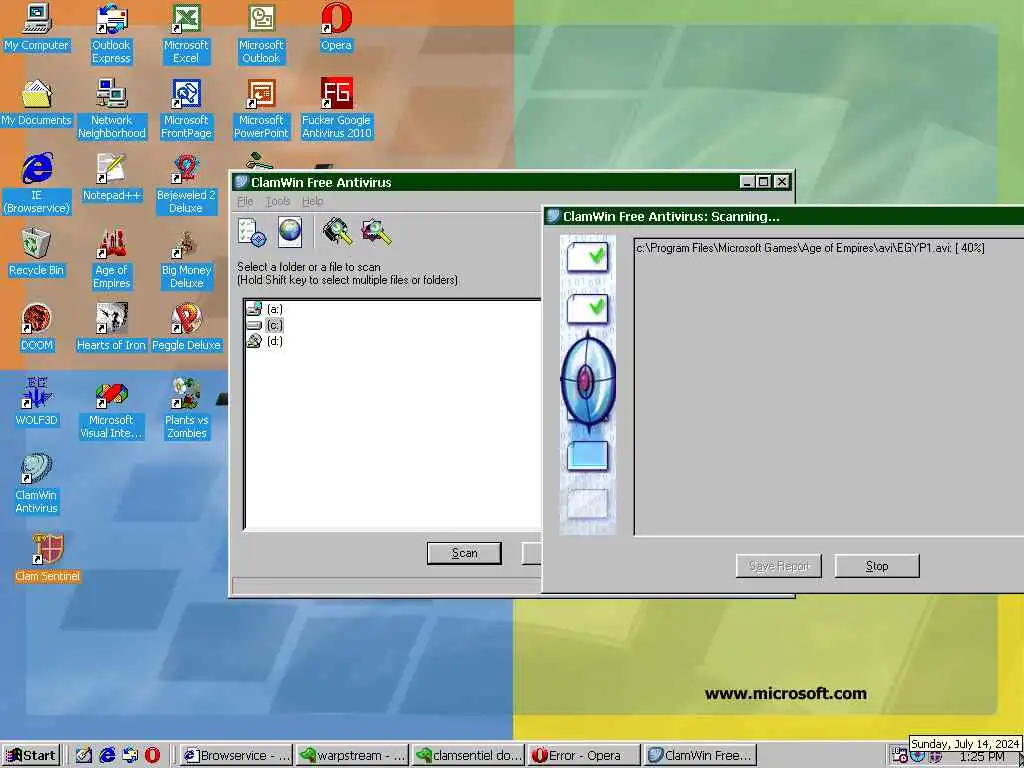The height and width of the screenshot is (768, 1024).
Task: Open My Computer desktop icon
Action: pos(36,27)
